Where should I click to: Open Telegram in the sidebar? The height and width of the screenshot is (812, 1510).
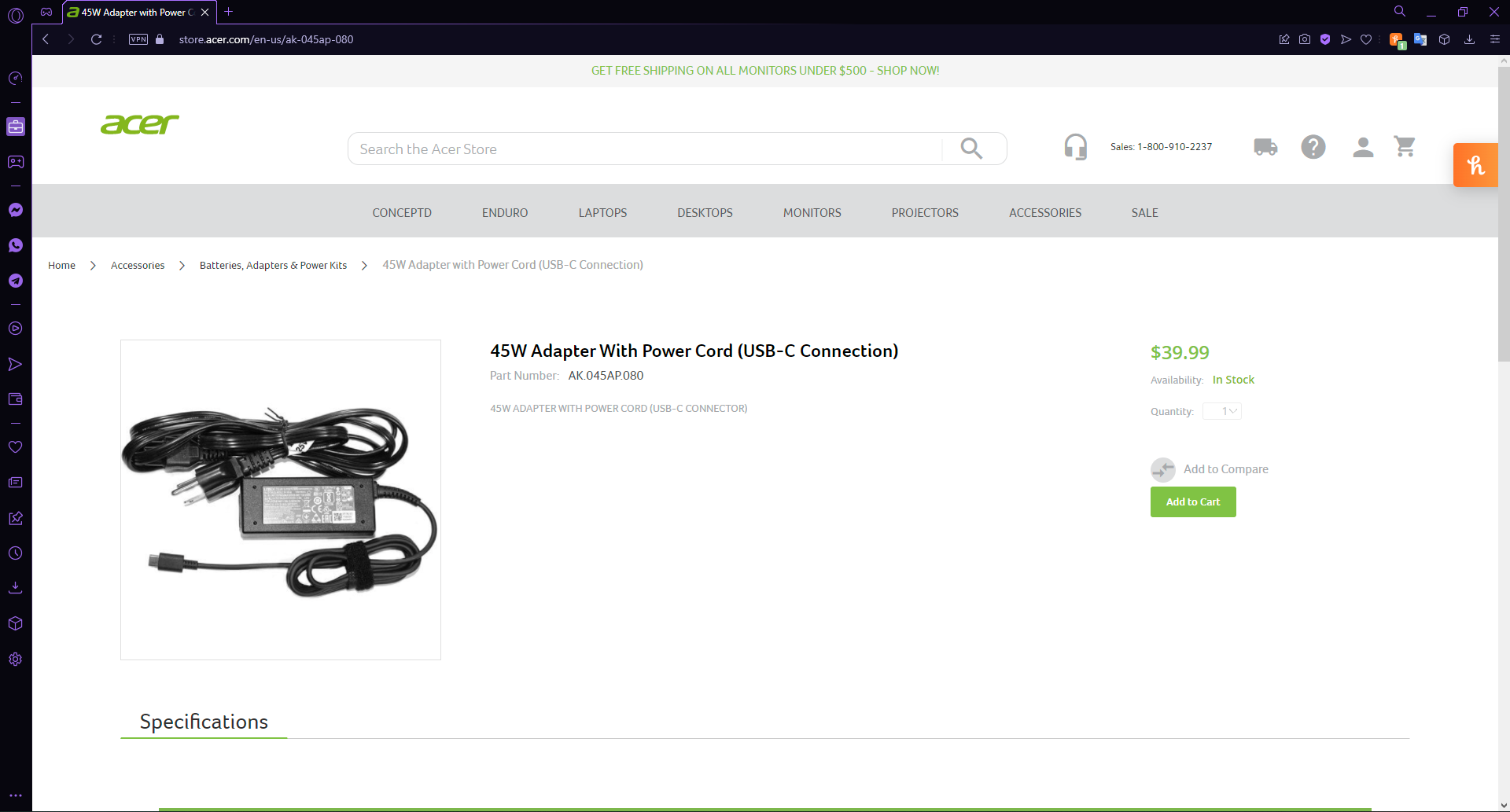click(x=16, y=281)
